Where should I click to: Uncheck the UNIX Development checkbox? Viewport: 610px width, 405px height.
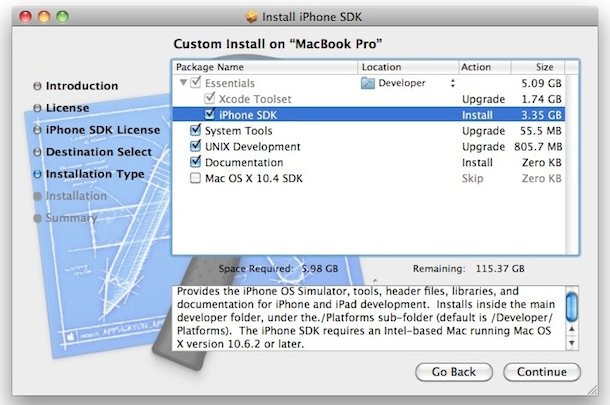pyautogui.click(x=196, y=146)
